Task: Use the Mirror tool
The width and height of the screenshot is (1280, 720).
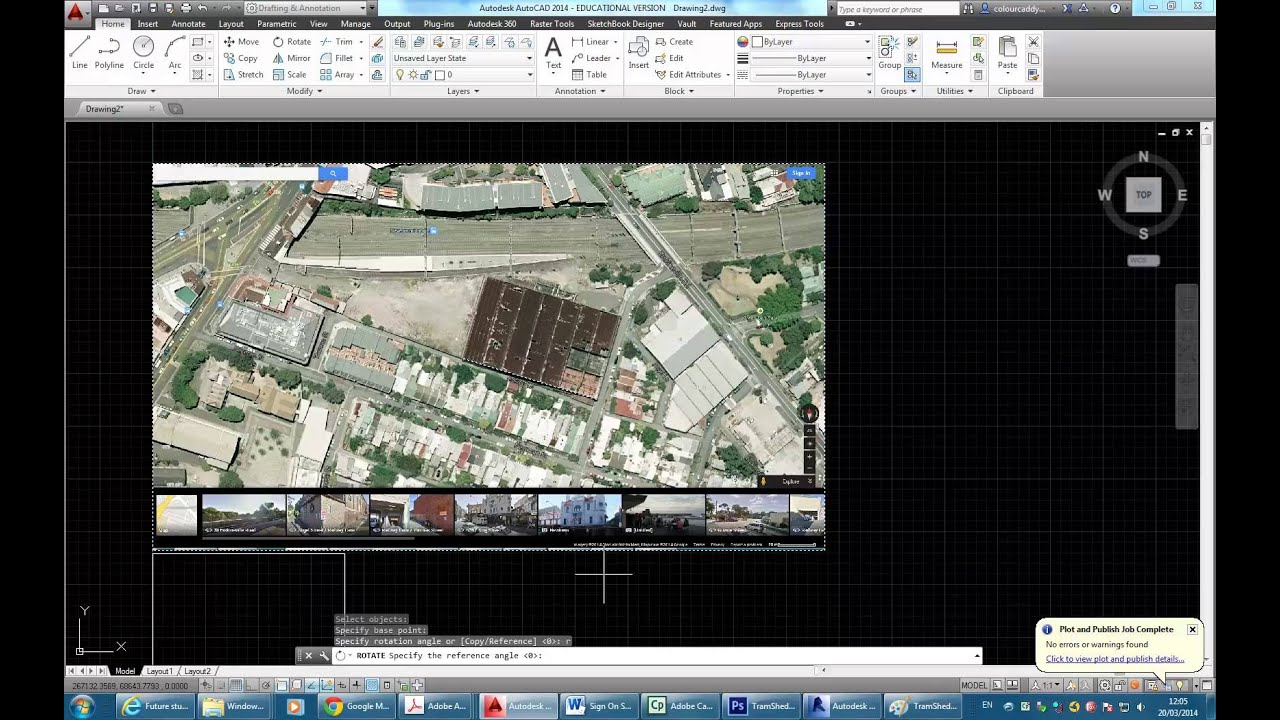Action: (292, 58)
